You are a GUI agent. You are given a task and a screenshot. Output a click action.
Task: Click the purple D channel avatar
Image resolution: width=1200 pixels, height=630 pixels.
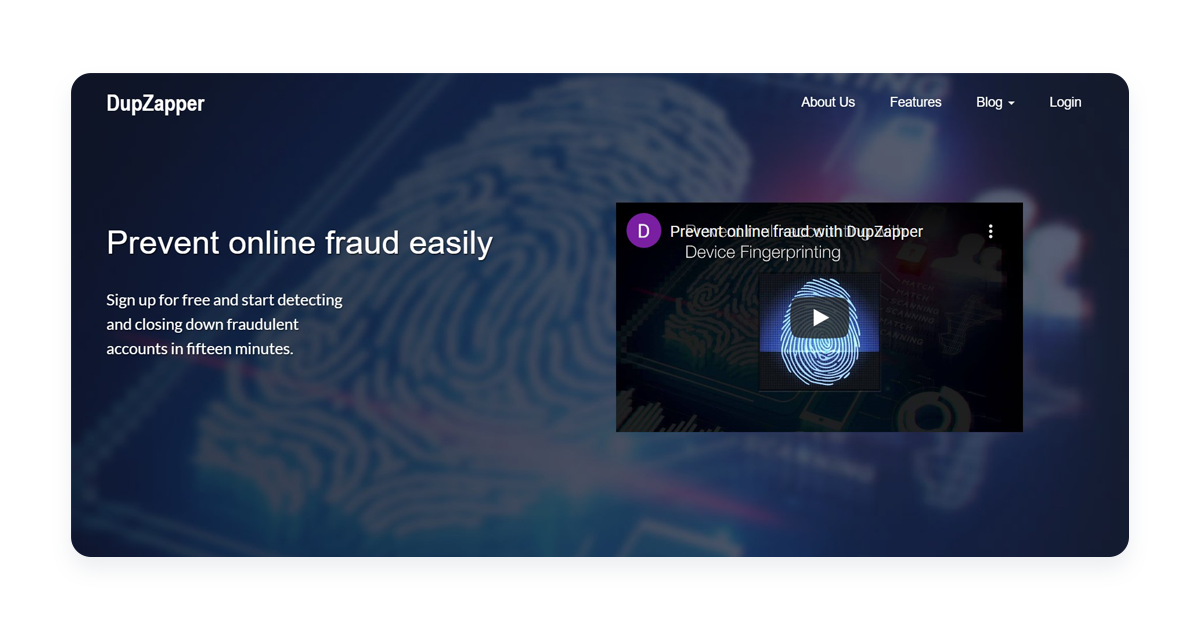(643, 230)
